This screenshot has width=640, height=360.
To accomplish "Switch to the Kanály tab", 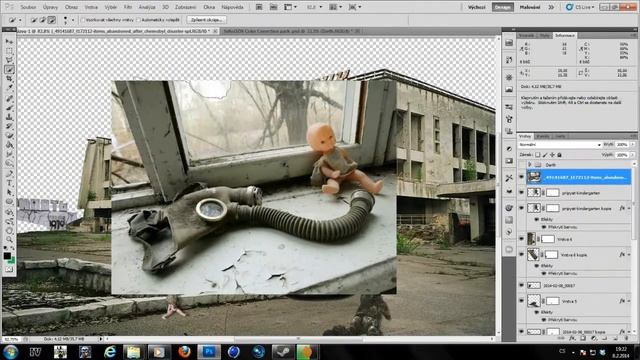I will (543, 136).
